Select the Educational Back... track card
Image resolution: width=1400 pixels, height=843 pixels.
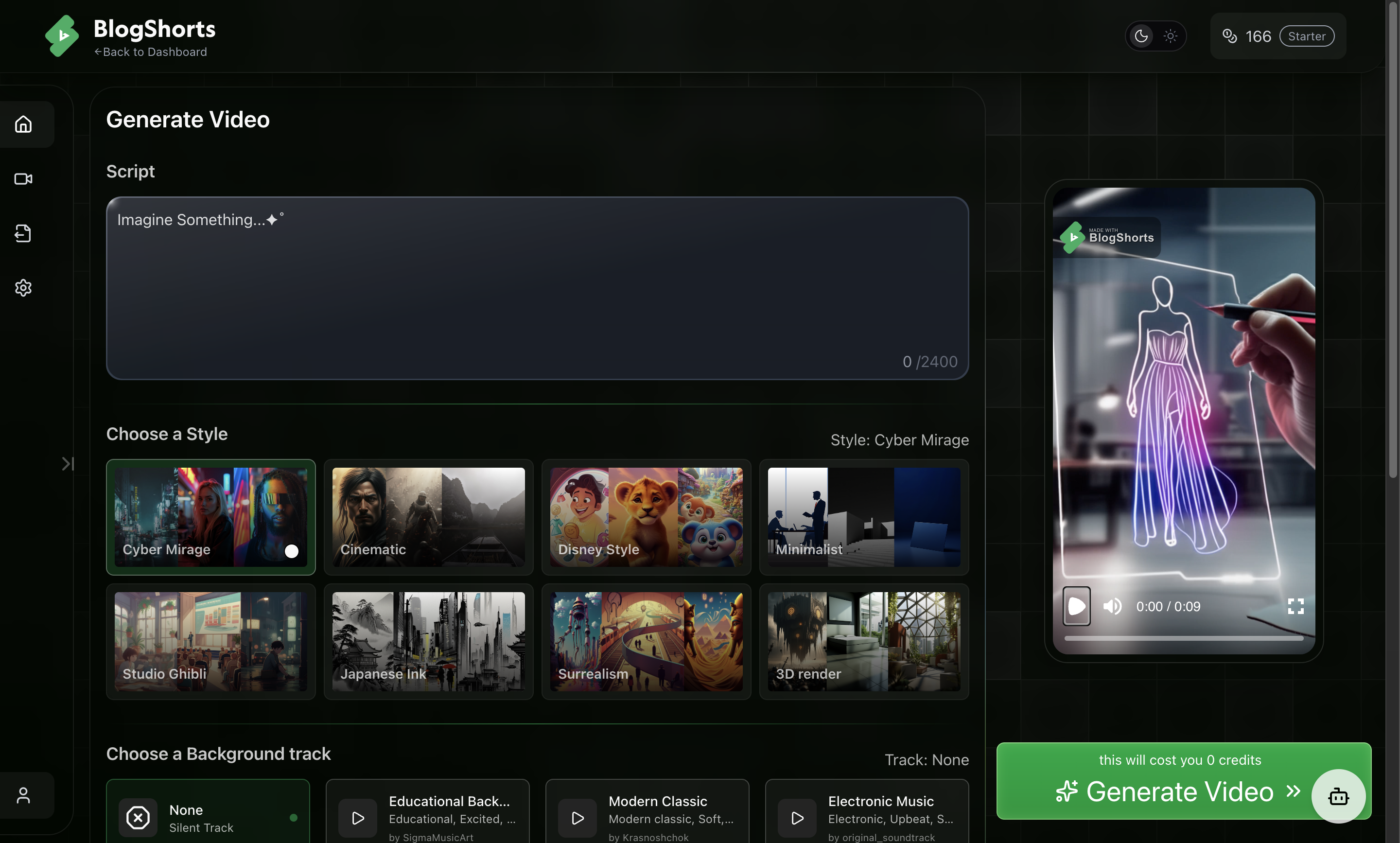(428, 811)
